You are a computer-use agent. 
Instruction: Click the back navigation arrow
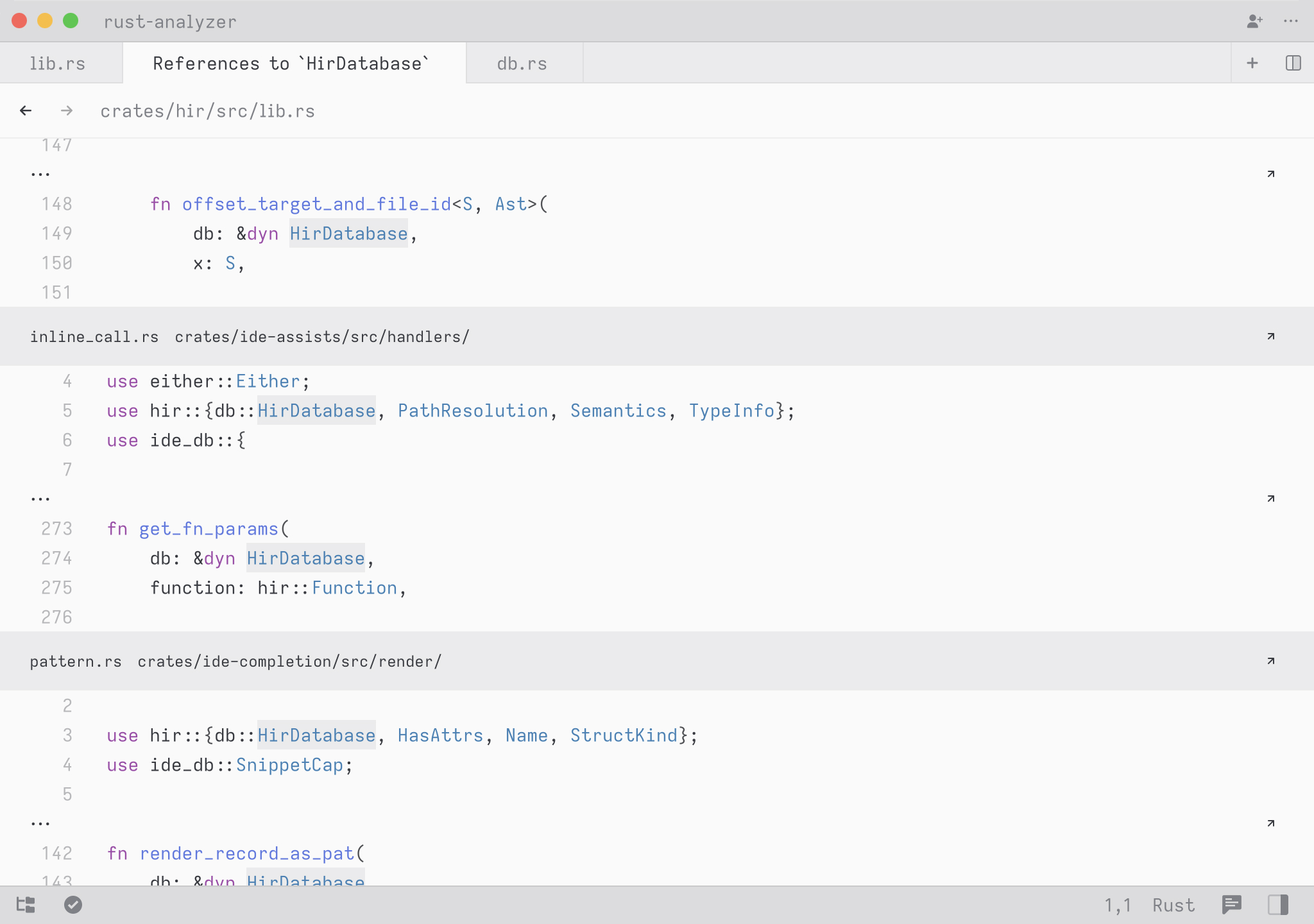pyautogui.click(x=26, y=111)
